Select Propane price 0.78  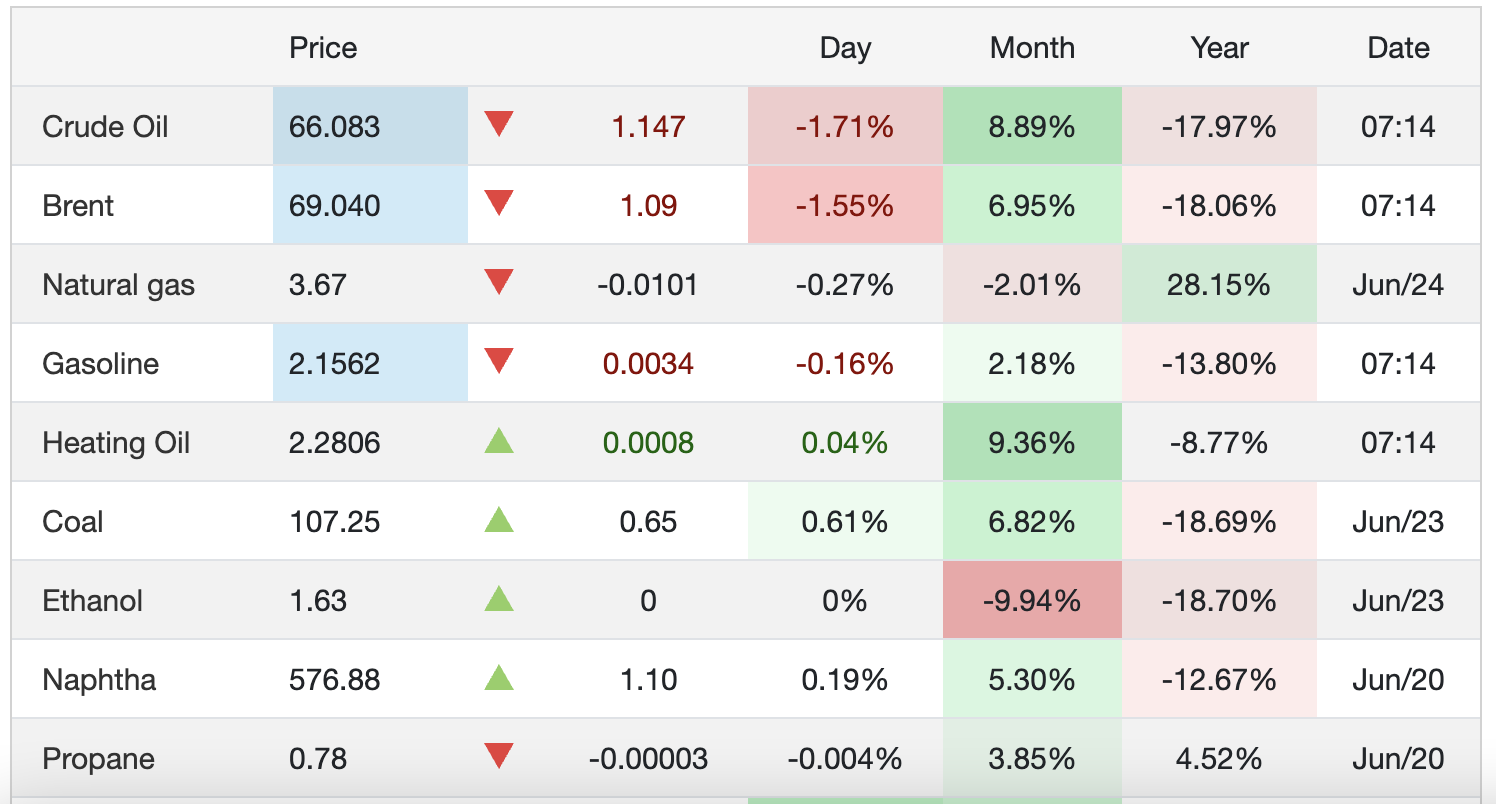click(x=317, y=759)
